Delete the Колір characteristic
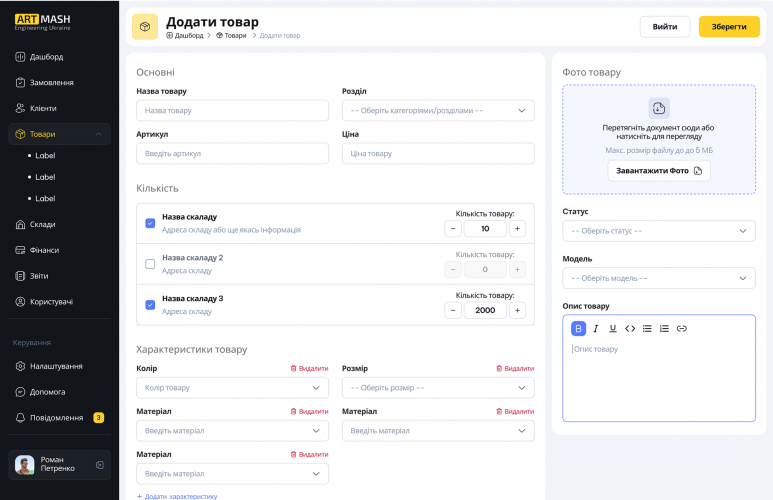The width and height of the screenshot is (773, 500). coord(309,368)
